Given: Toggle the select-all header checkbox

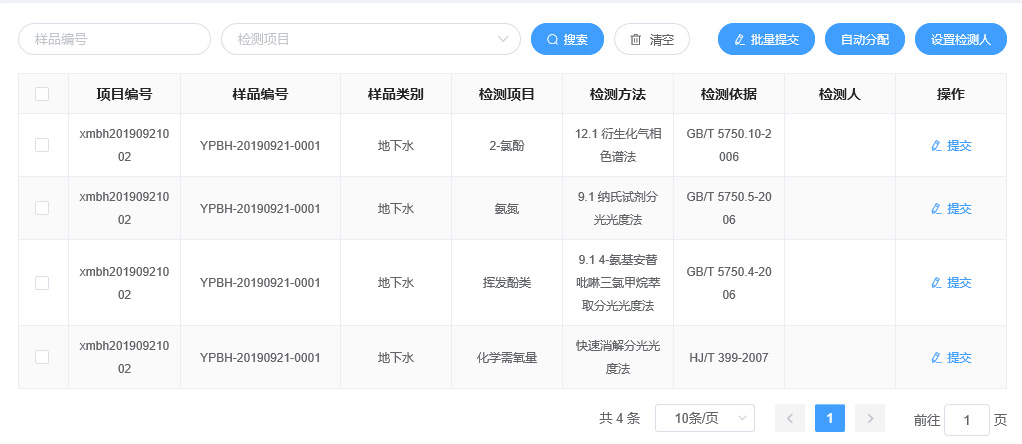Looking at the screenshot, I should [x=42, y=94].
